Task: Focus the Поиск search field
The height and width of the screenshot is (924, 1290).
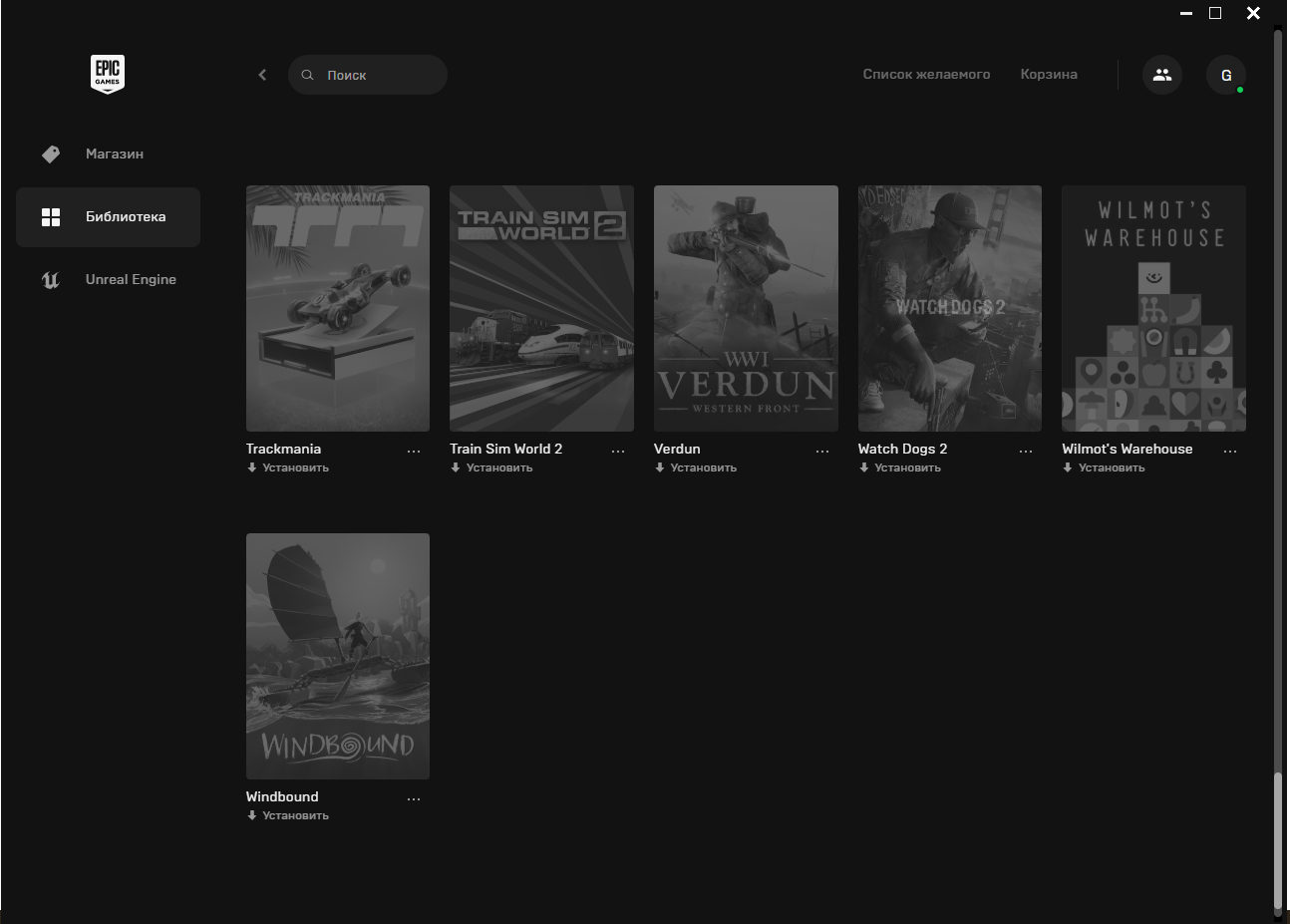Action: [368, 75]
